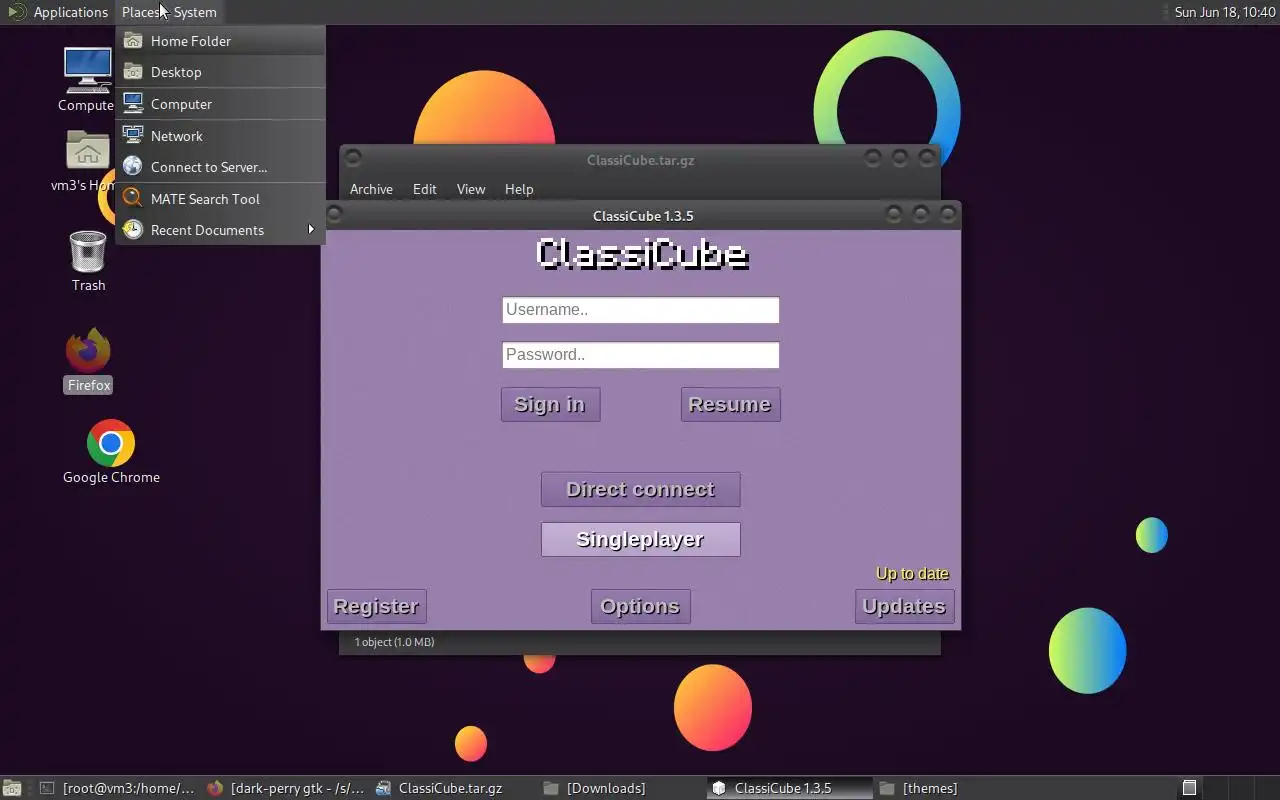Open Archive menu in archive manager

(x=371, y=189)
